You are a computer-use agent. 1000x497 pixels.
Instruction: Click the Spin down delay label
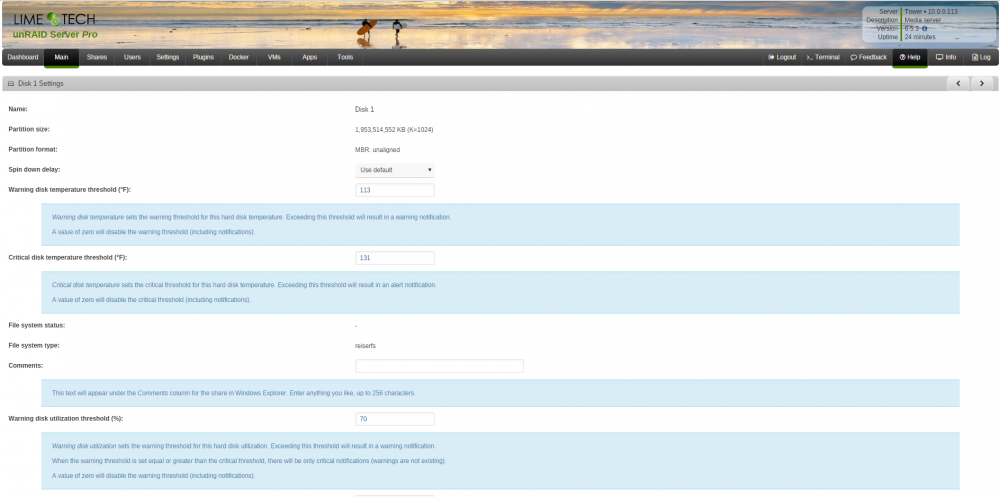click(x=34, y=170)
